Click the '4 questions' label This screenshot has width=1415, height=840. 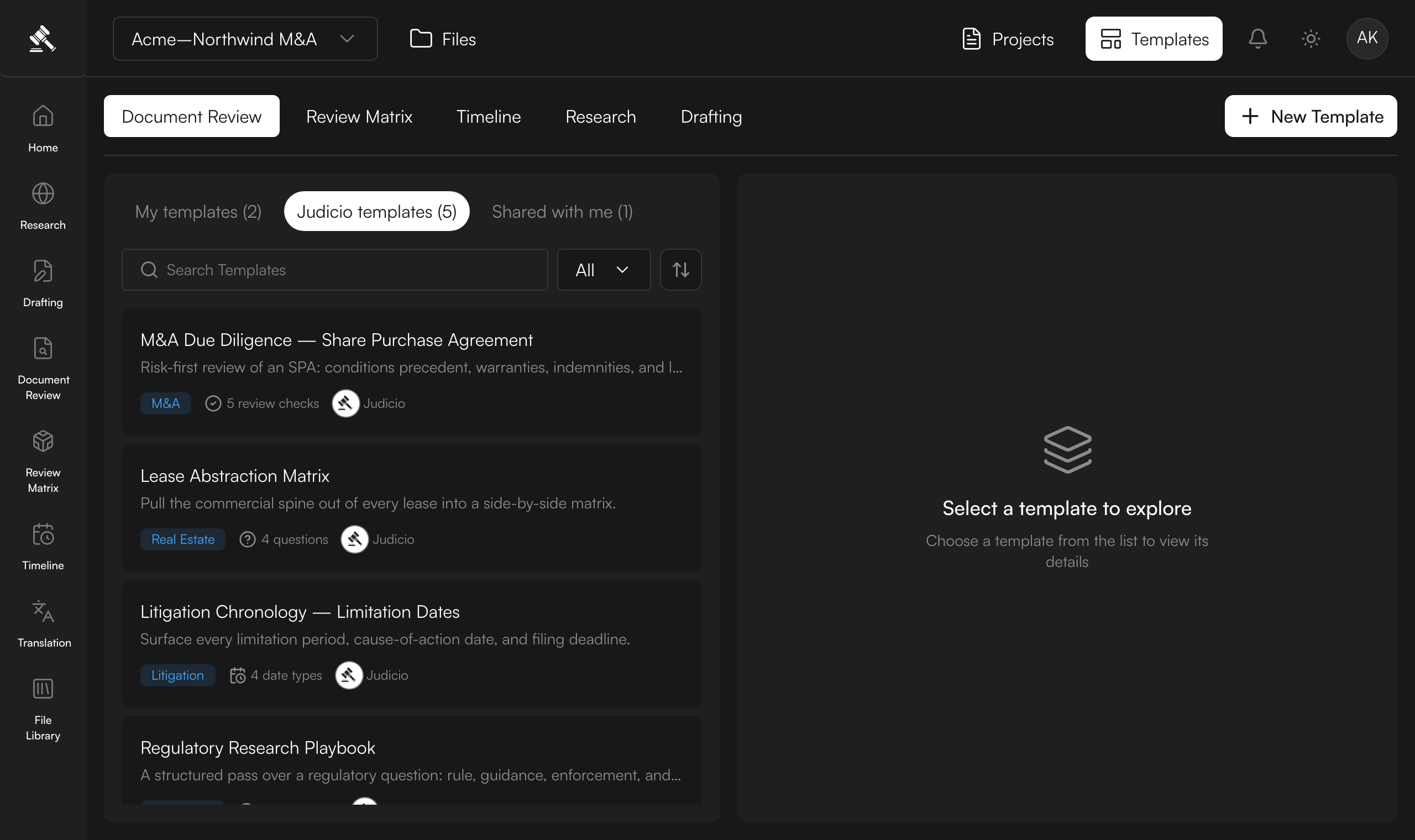(295, 539)
